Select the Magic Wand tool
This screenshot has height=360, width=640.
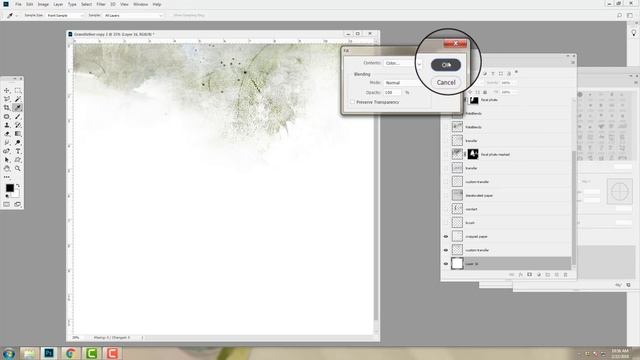18,99
